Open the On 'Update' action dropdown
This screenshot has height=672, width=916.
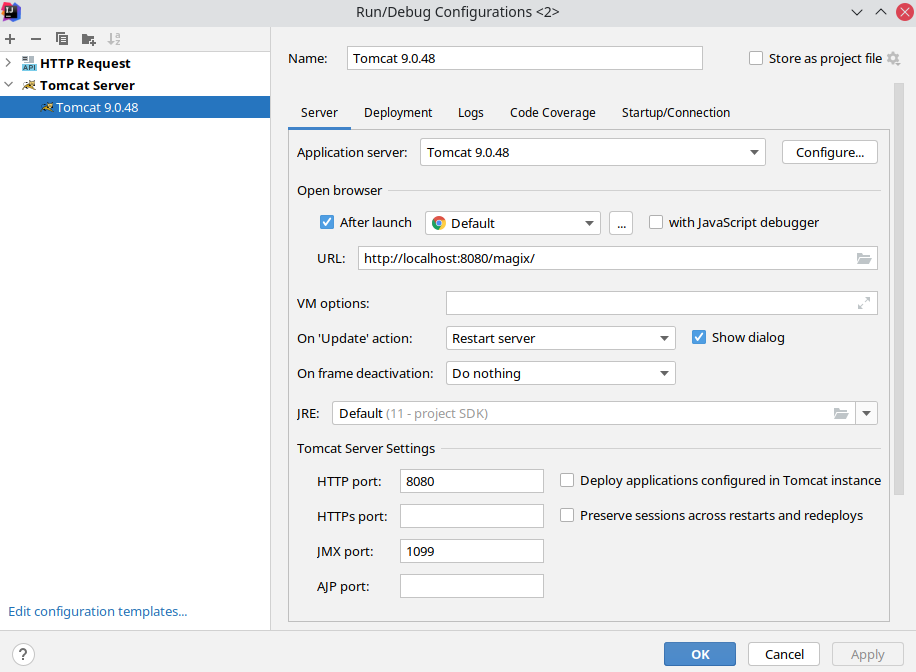click(x=560, y=338)
